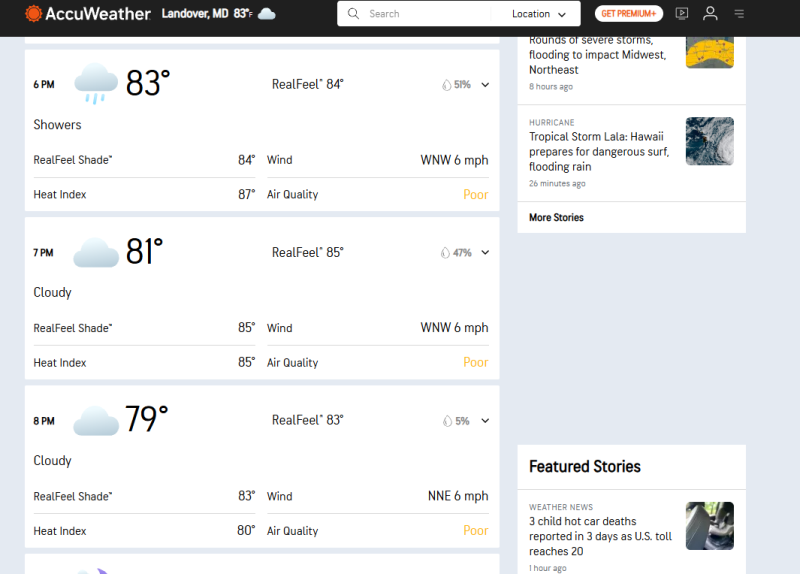
Task: Click the showers cloud icon at 6 PM
Action: point(96,84)
